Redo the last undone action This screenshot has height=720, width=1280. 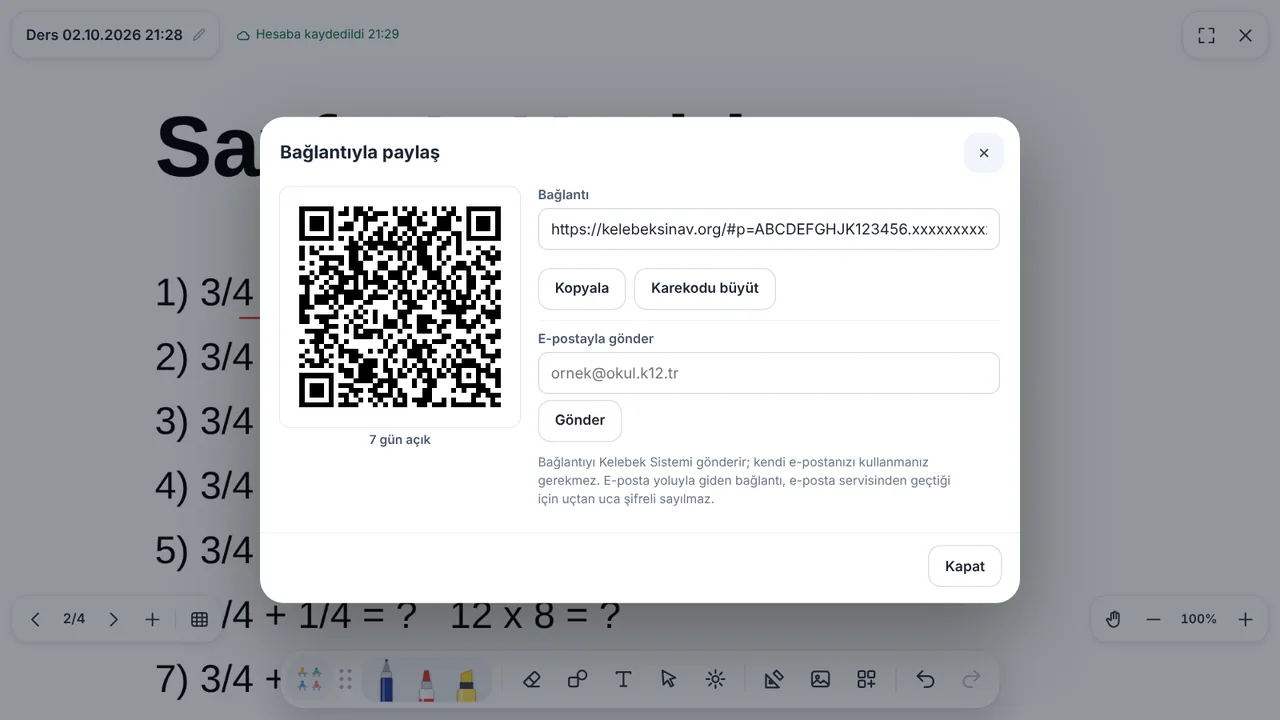click(x=971, y=679)
